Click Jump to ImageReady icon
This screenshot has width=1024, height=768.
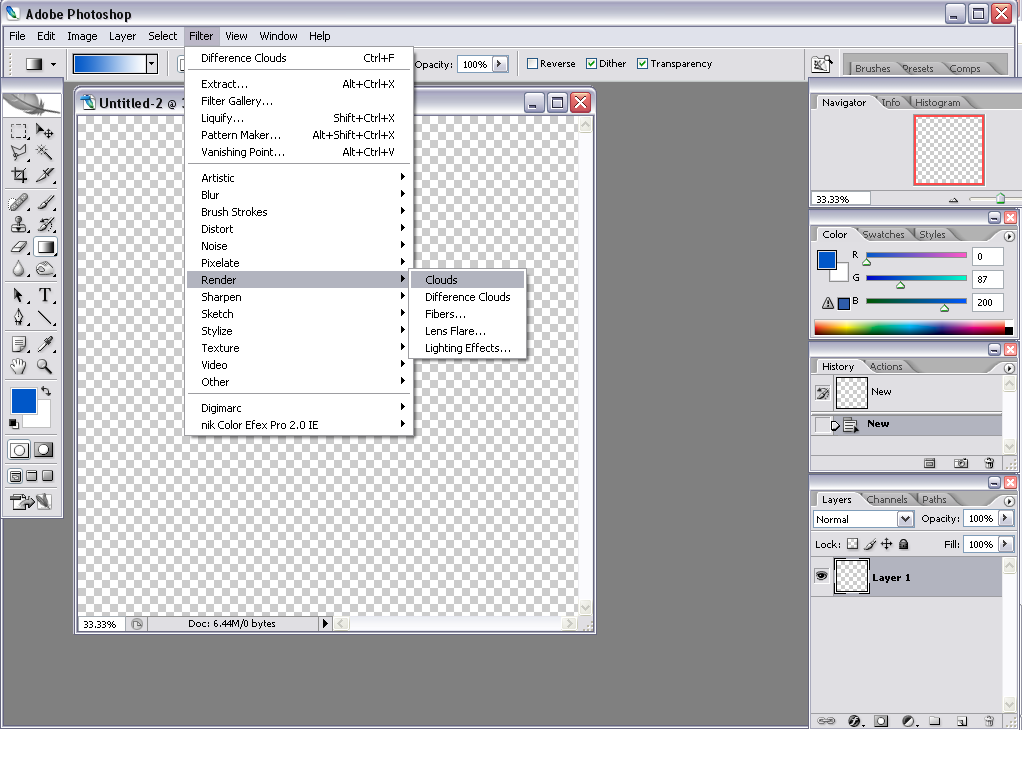coord(31,502)
